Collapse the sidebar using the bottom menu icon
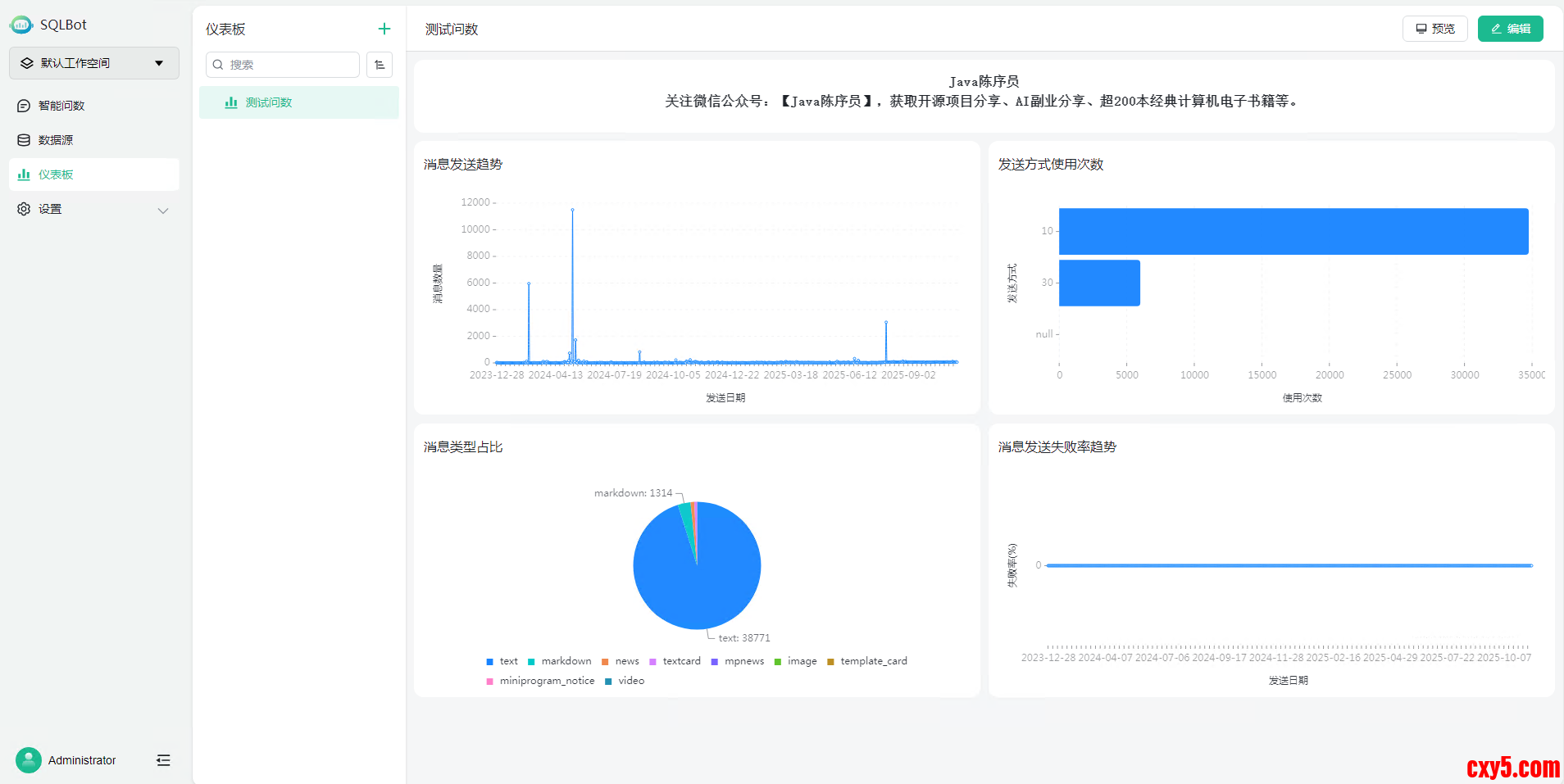 (163, 760)
